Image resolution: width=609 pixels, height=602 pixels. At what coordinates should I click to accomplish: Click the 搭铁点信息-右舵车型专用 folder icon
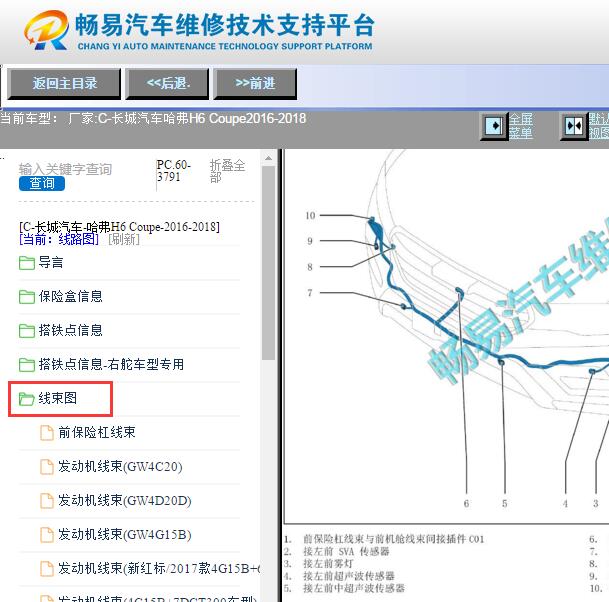27,365
